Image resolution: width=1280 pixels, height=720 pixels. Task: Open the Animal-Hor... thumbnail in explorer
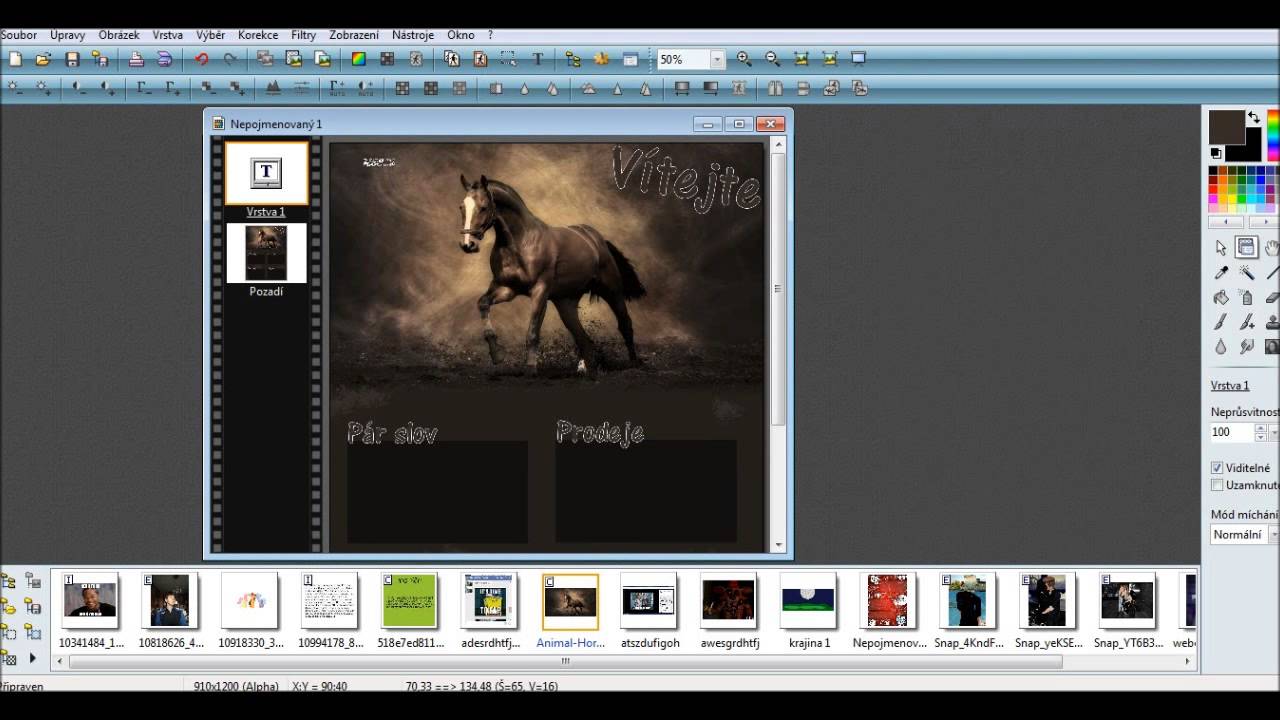pyautogui.click(x=570, y=602)
